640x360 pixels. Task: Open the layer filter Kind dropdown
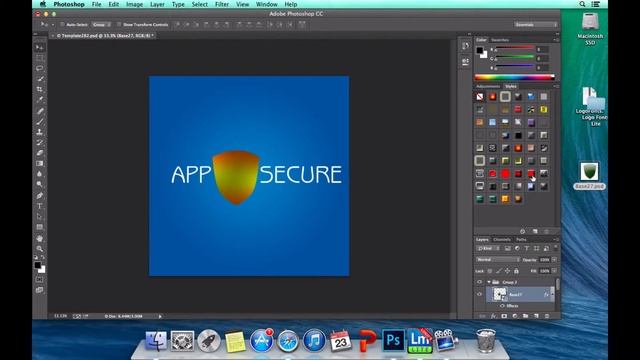coord(488,249)
